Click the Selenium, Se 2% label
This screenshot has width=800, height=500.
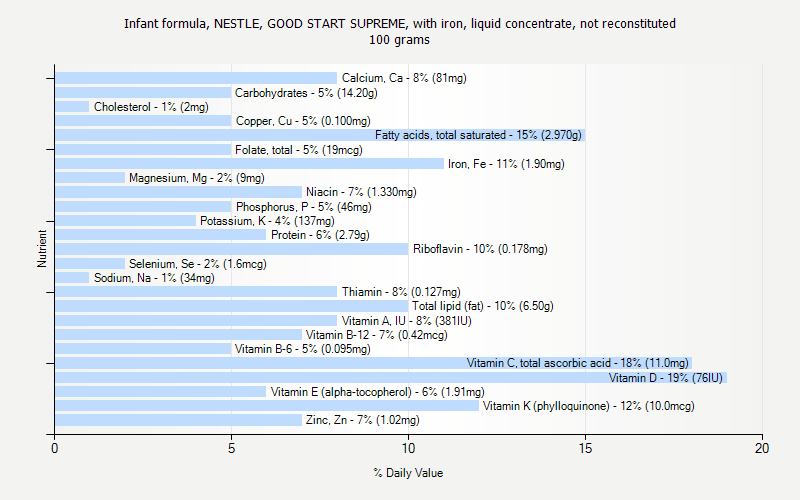(x=197, y=264)
